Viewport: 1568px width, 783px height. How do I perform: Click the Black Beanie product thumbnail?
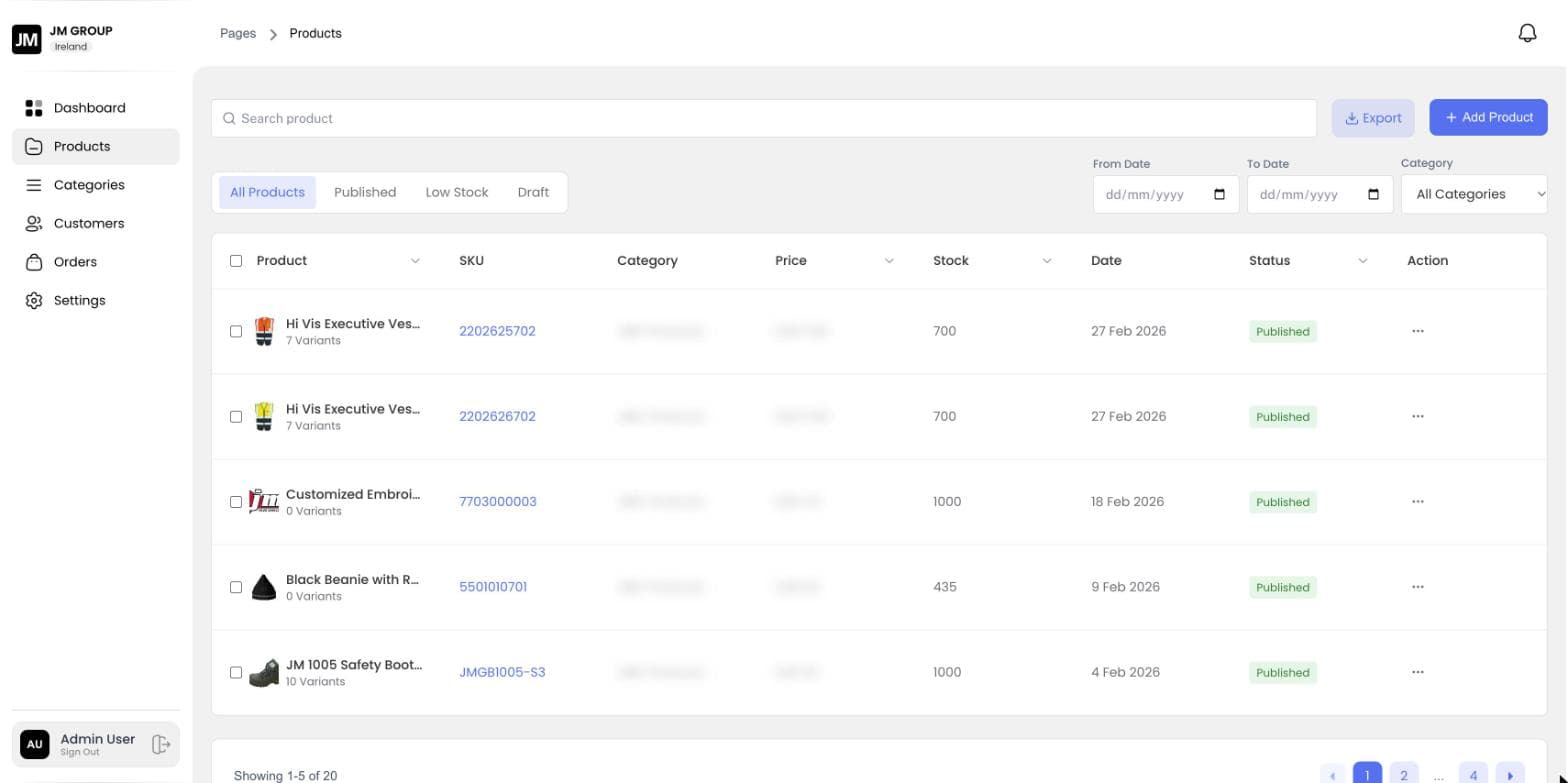tap(264, 587)
